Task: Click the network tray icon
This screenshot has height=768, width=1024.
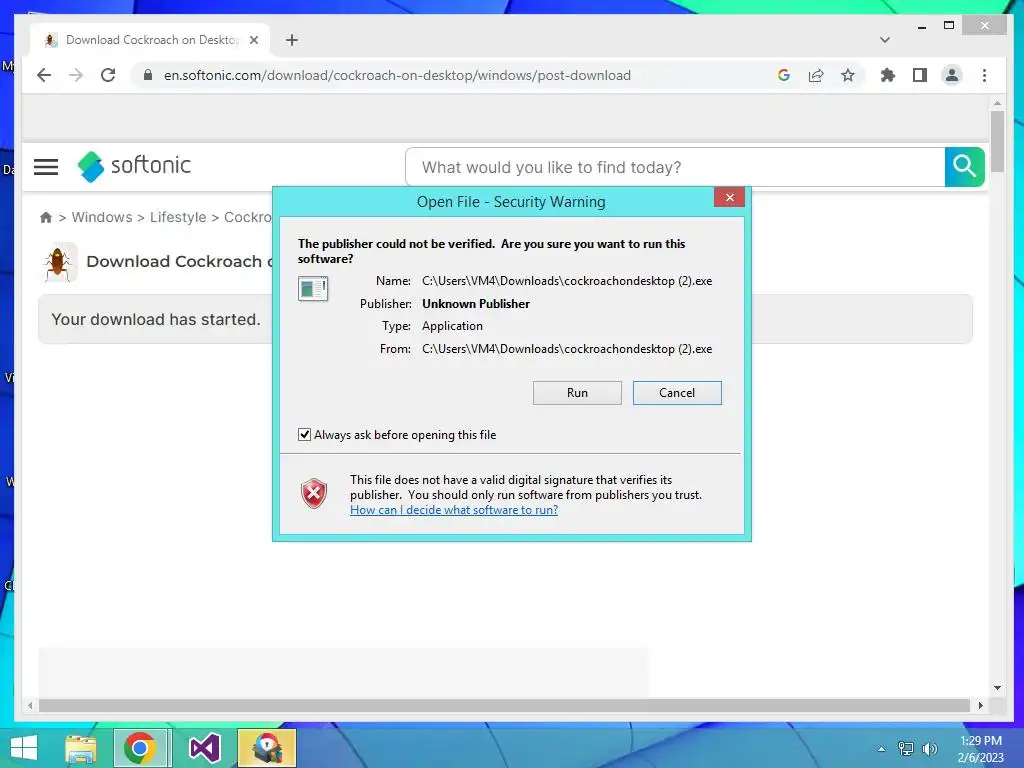Action: [906, 748]
